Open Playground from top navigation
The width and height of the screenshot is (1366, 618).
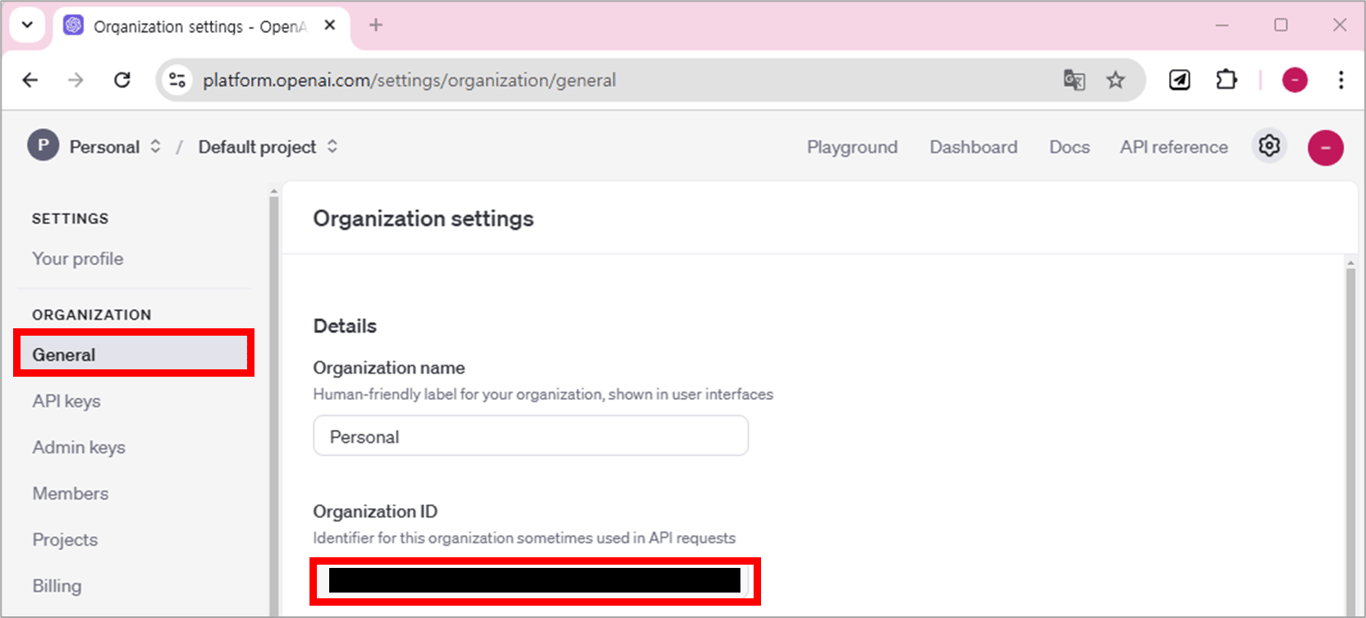852,147
